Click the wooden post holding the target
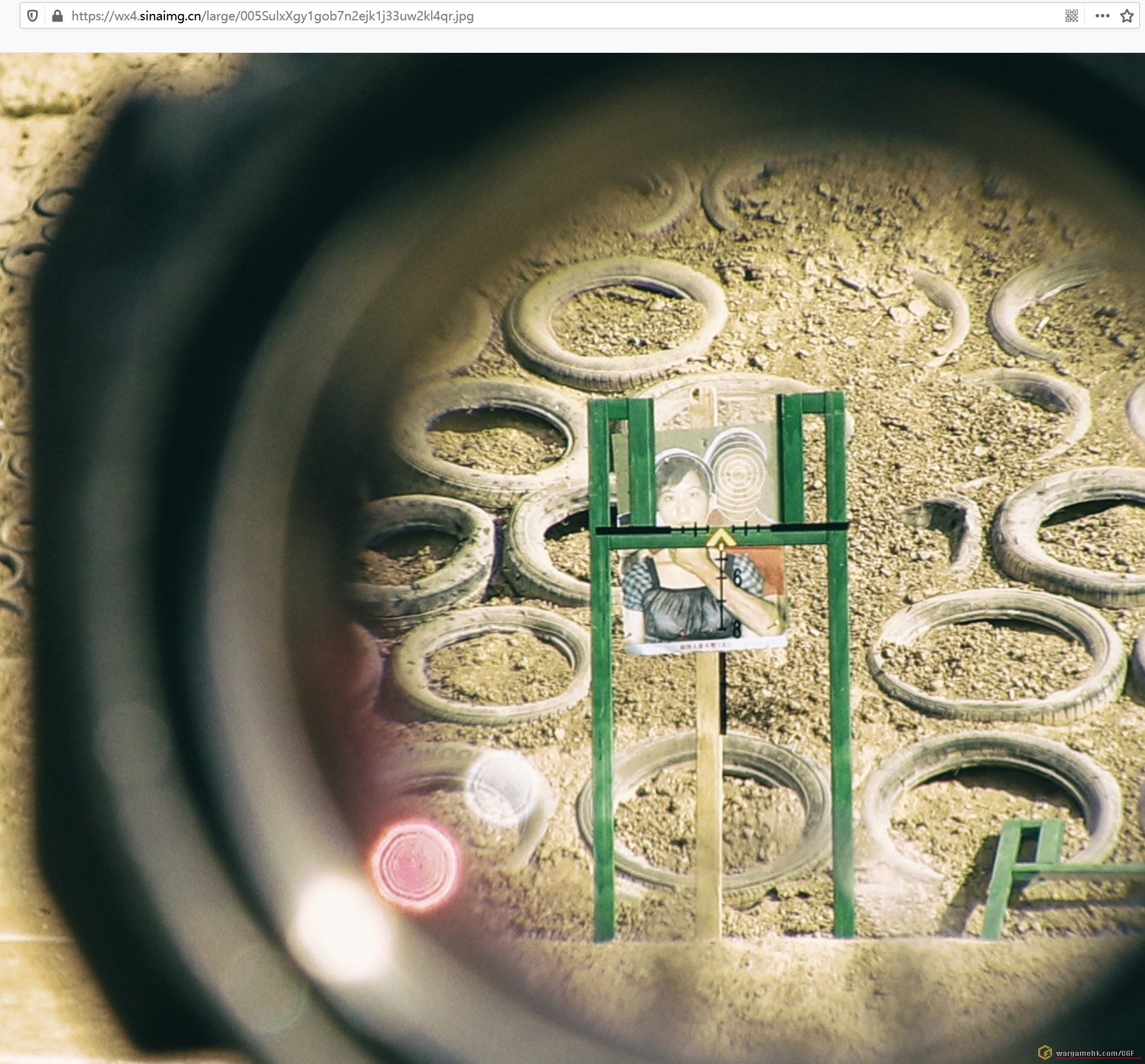This screenshot has width=1145, height=1064. coord(708,814)
